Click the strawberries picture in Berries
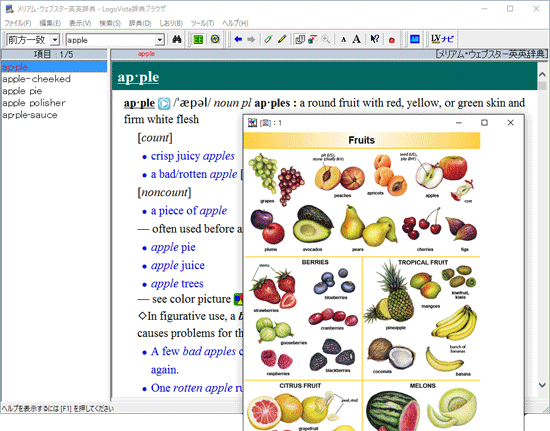The width and height of the screenshot is (550, 431). click(x=274, y=288)
